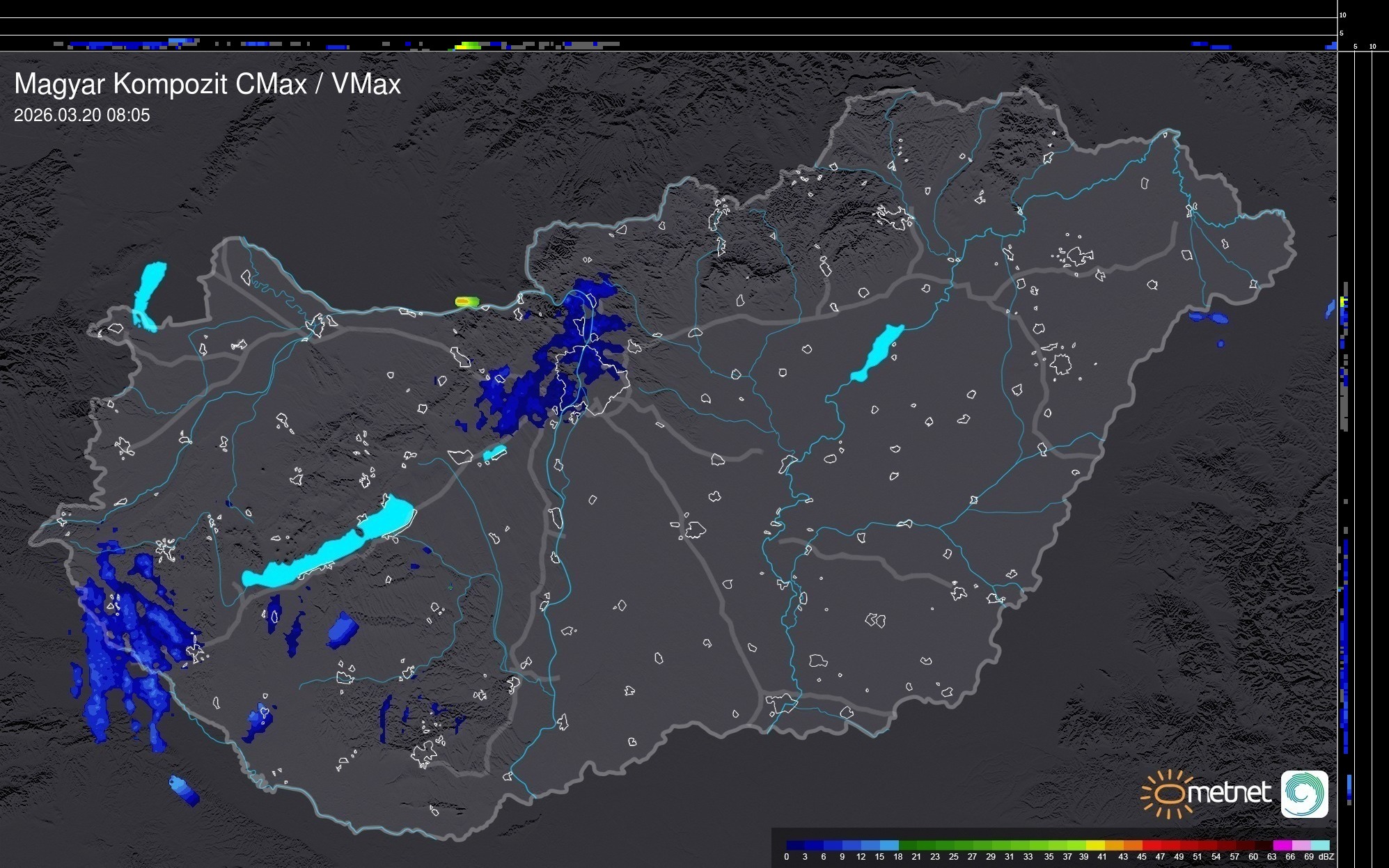Click the yellow marker in right VMax strip

pos(1343,301)
